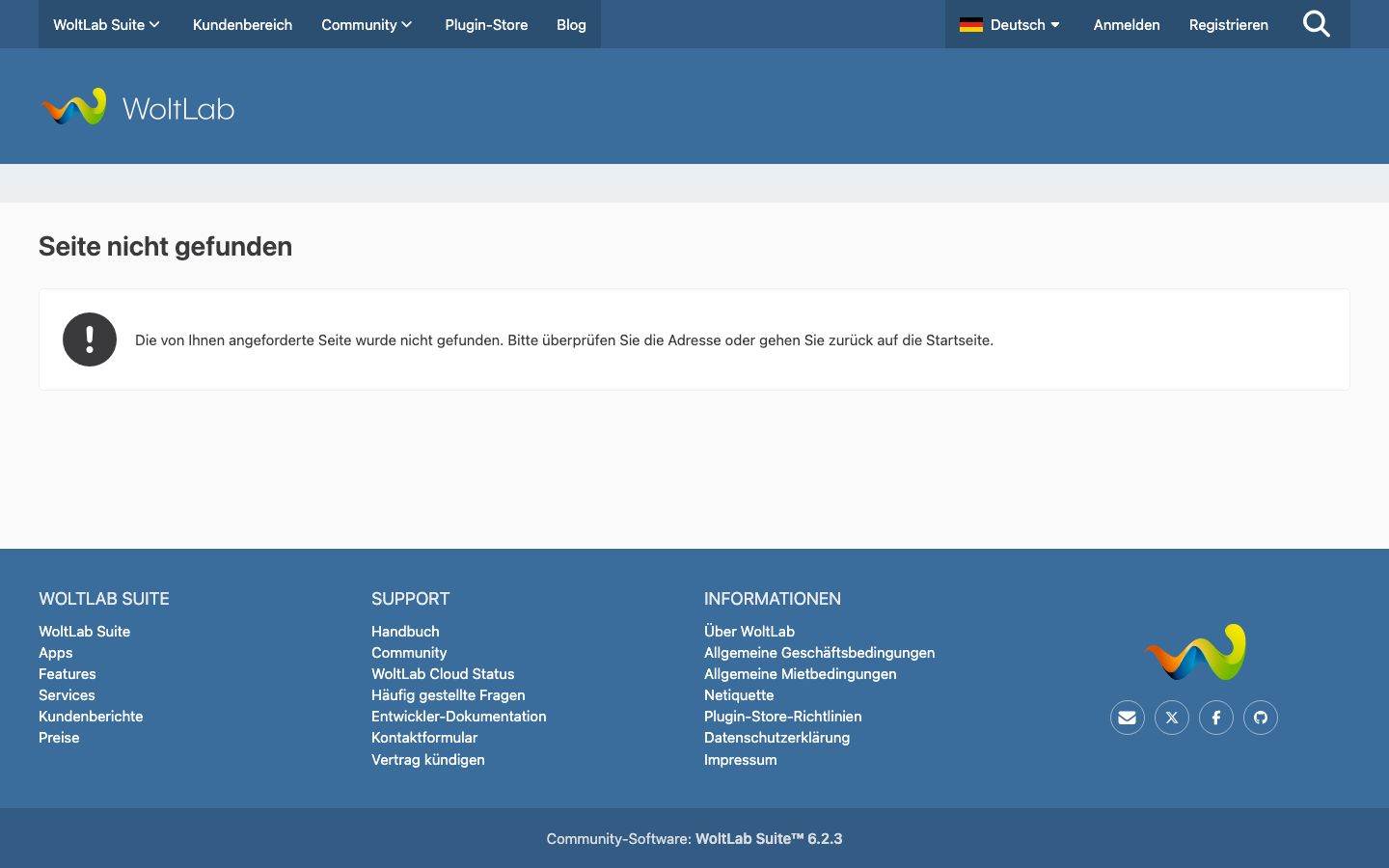Click the Registrieren link
Viewport: 1389px width, 868px height.
[x=1229, y=24]
